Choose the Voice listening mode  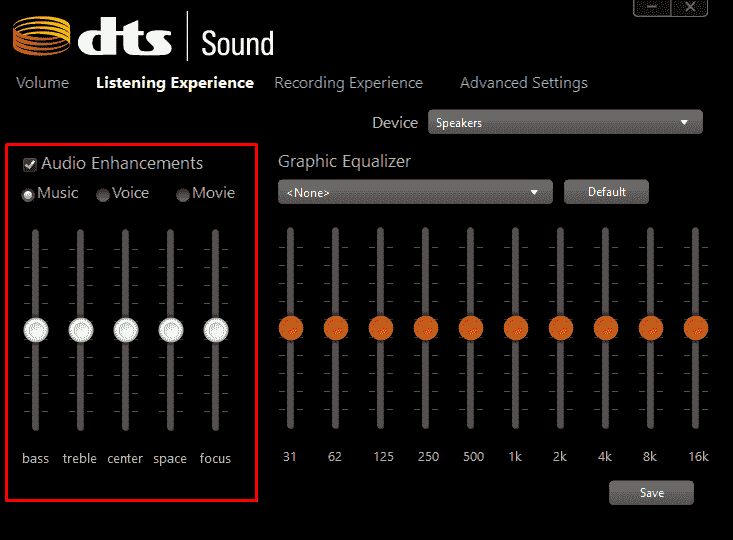click(103, 195)
